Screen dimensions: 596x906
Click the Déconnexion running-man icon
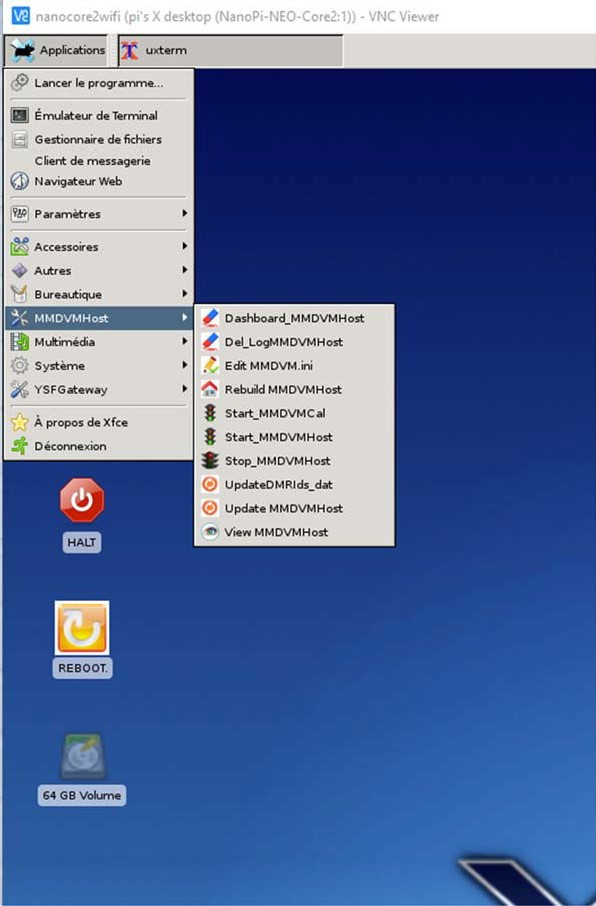pyautogui.click(x=20, y=446)
